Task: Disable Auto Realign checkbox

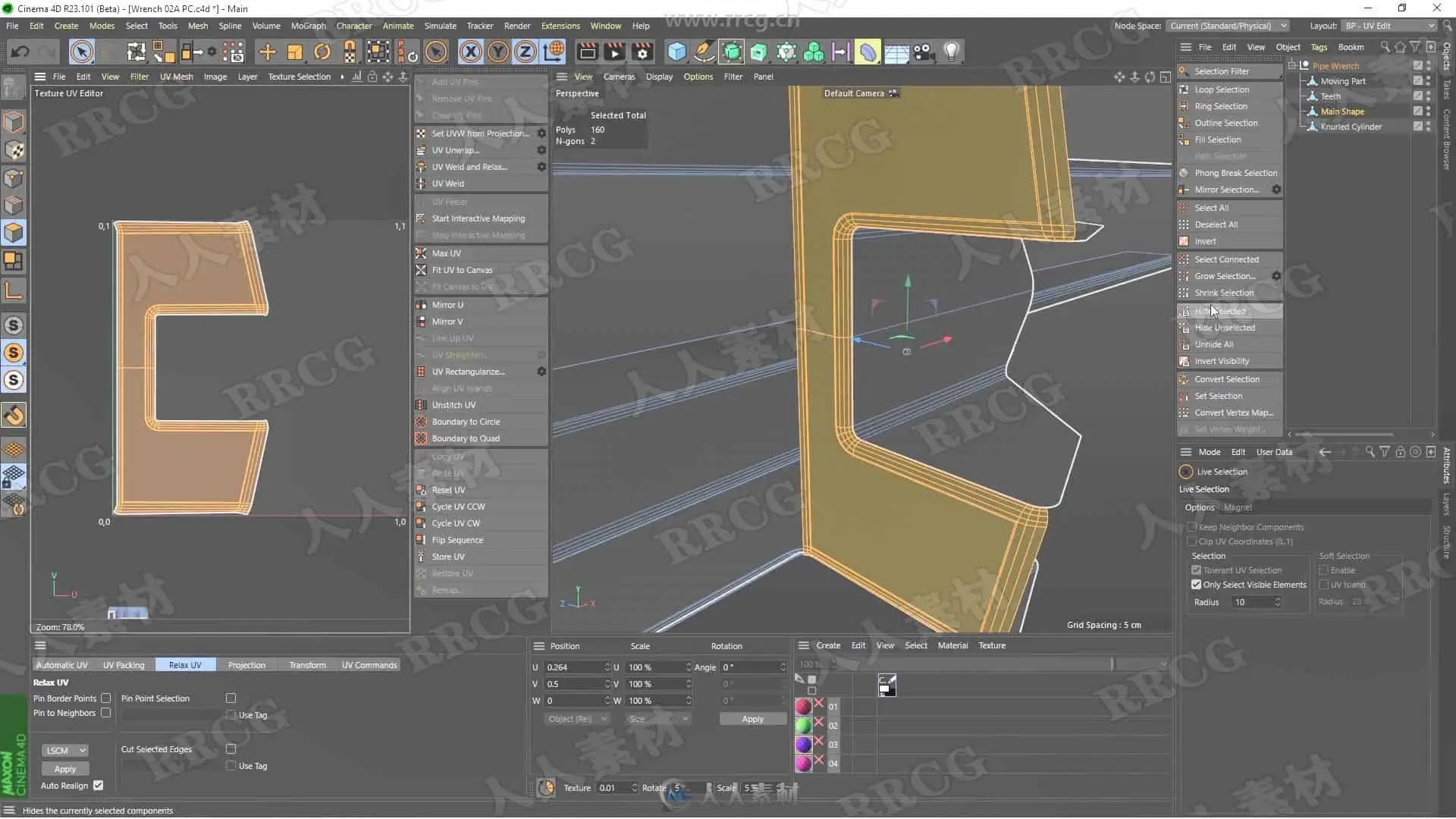Action: (x=99, y=786)
